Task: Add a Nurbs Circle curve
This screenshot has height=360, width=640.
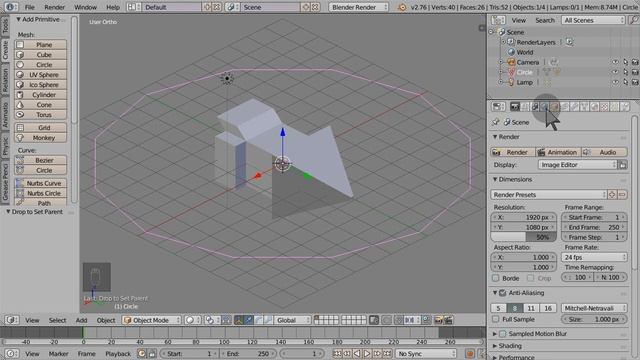Action: pos(40,193)
